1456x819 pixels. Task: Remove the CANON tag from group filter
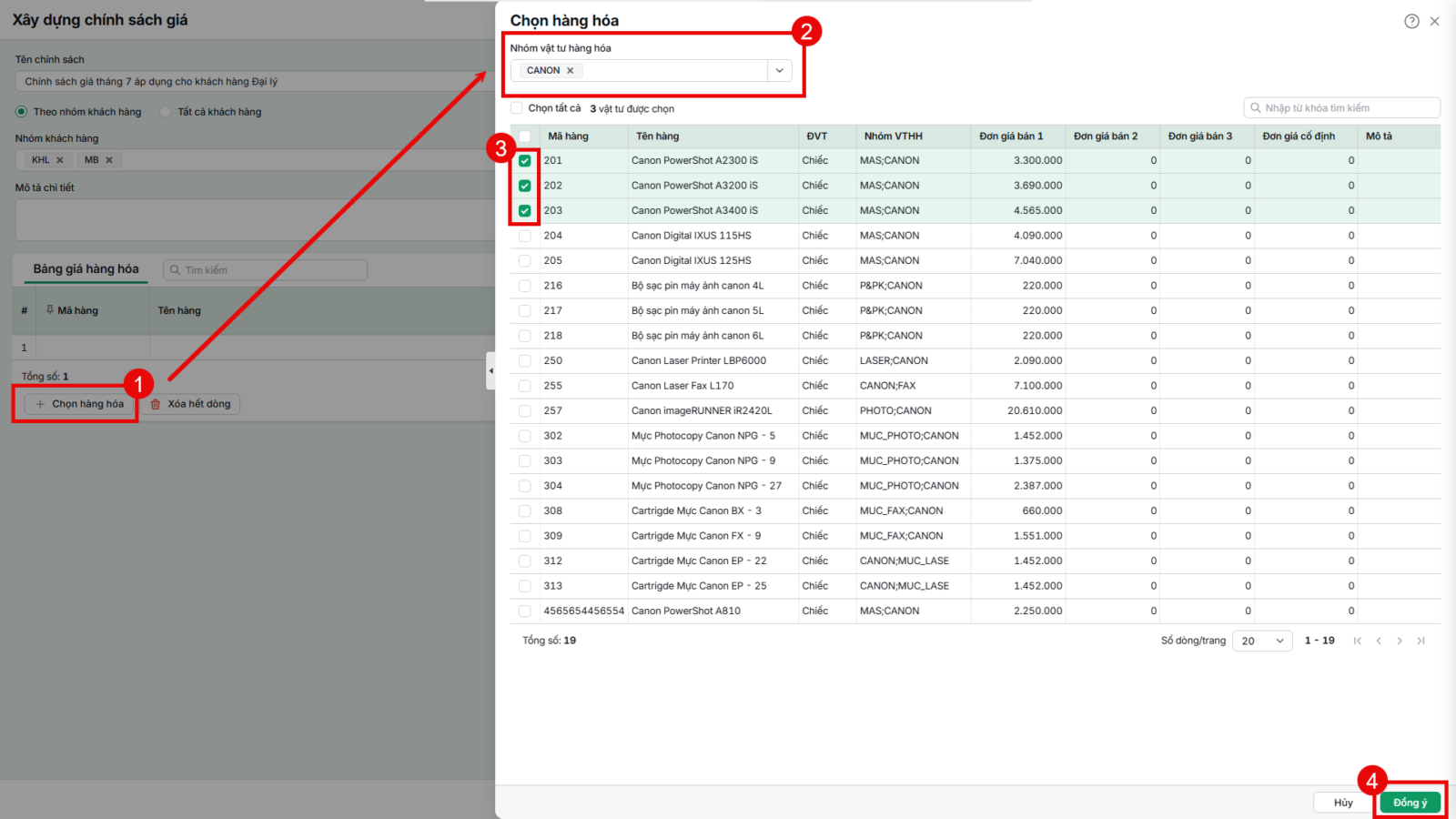(571, 70)
